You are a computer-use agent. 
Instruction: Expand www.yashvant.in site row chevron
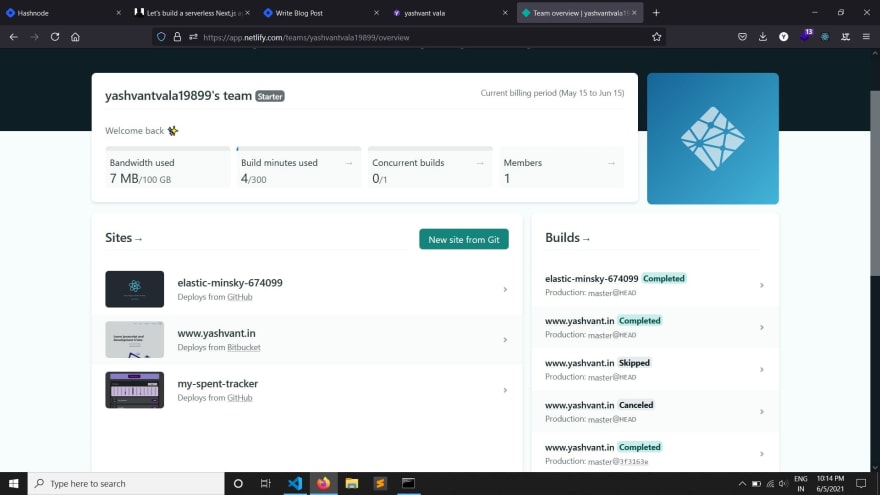[505, 340]
